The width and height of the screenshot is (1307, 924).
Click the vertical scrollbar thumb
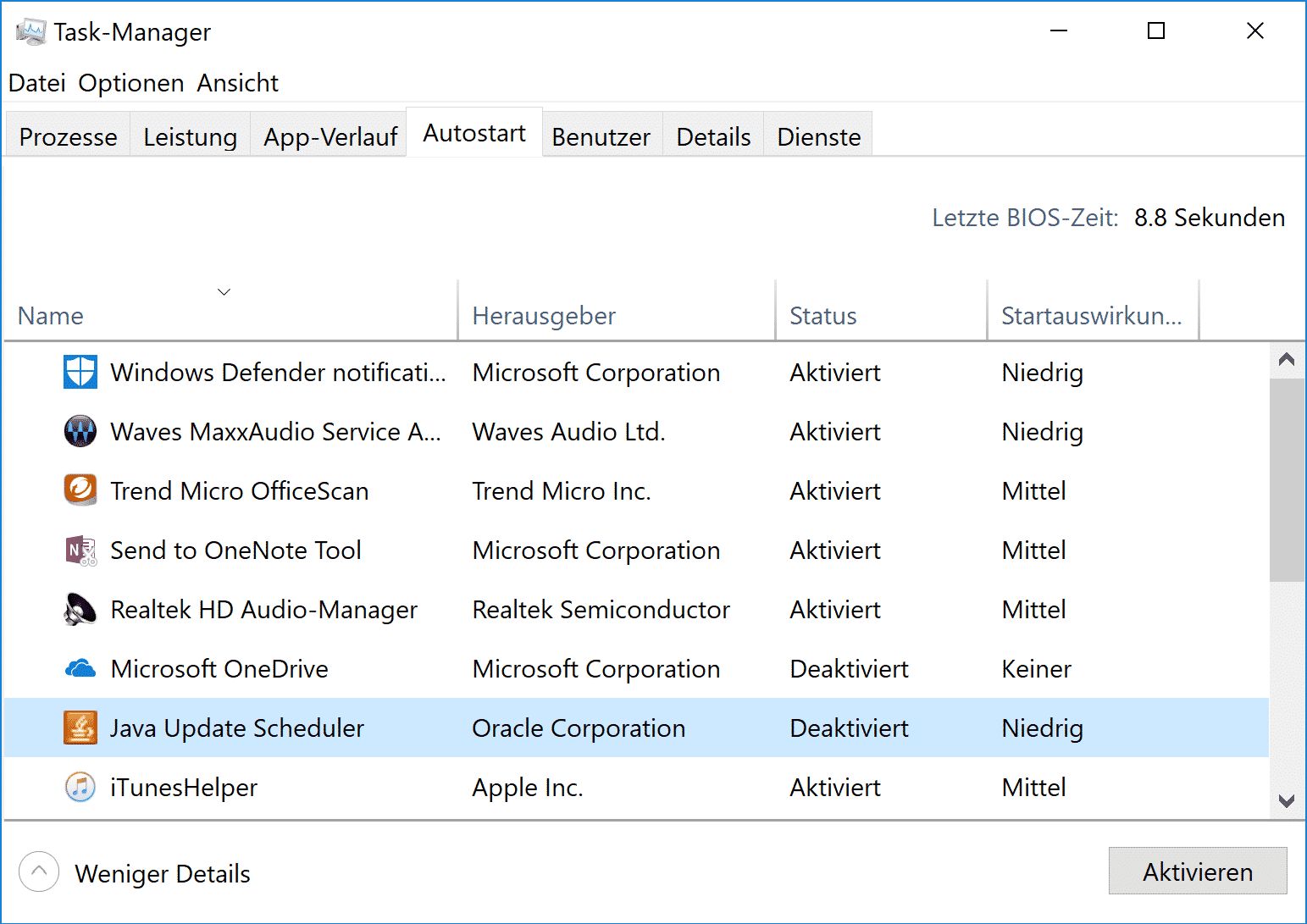1287,479
